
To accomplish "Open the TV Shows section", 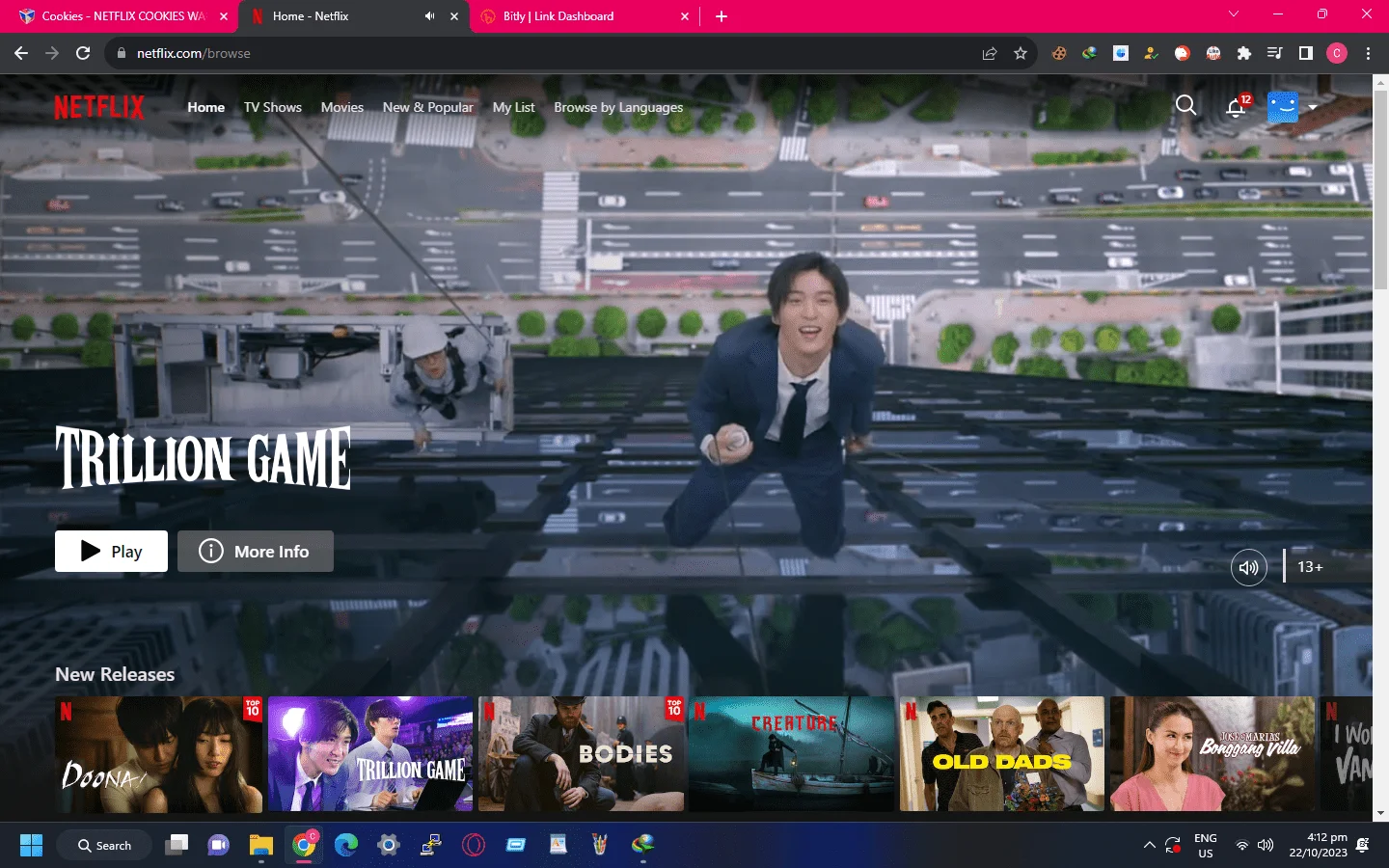I will coord(273,107).
